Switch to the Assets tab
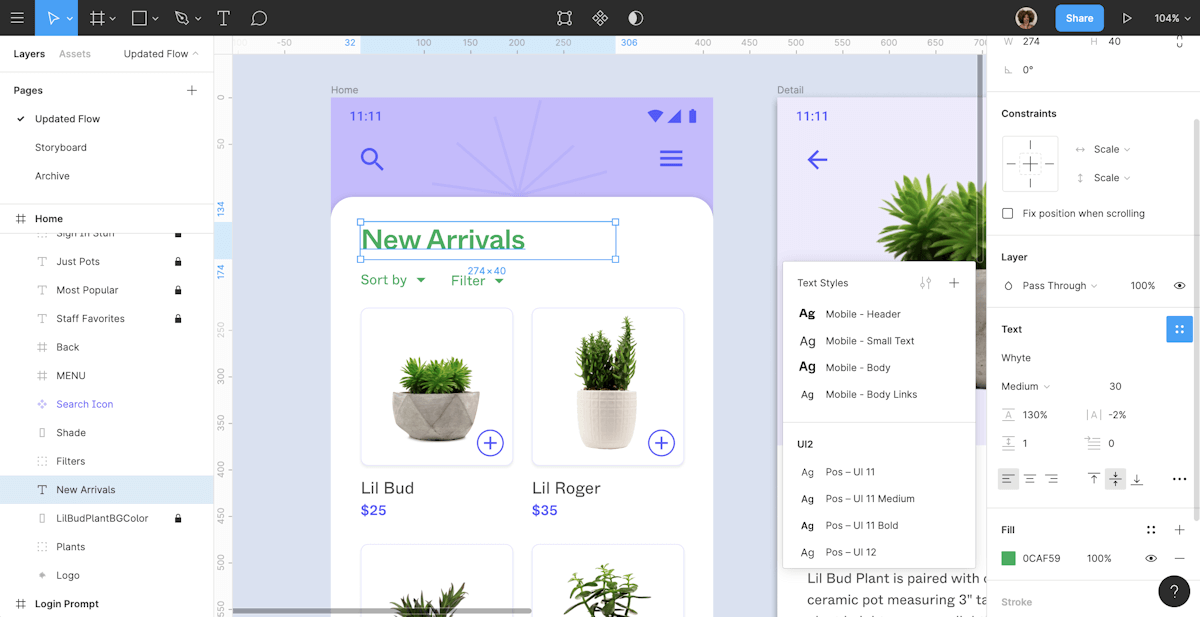 (77, 53)
